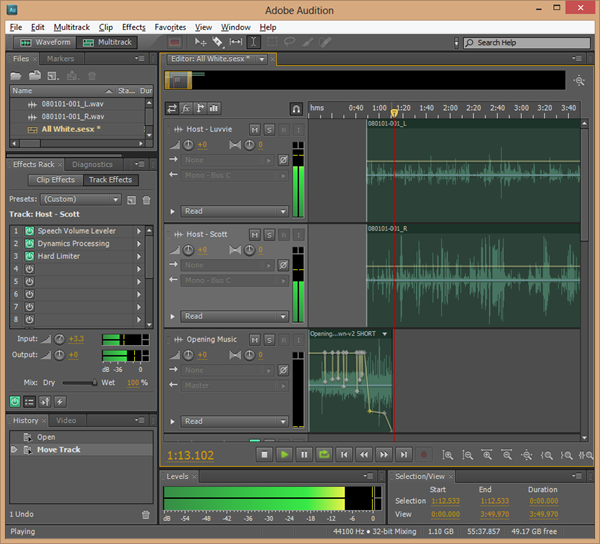The image size is (600, 544).
Task: Click the New File icon in Files panel
Action: point(53,76)
